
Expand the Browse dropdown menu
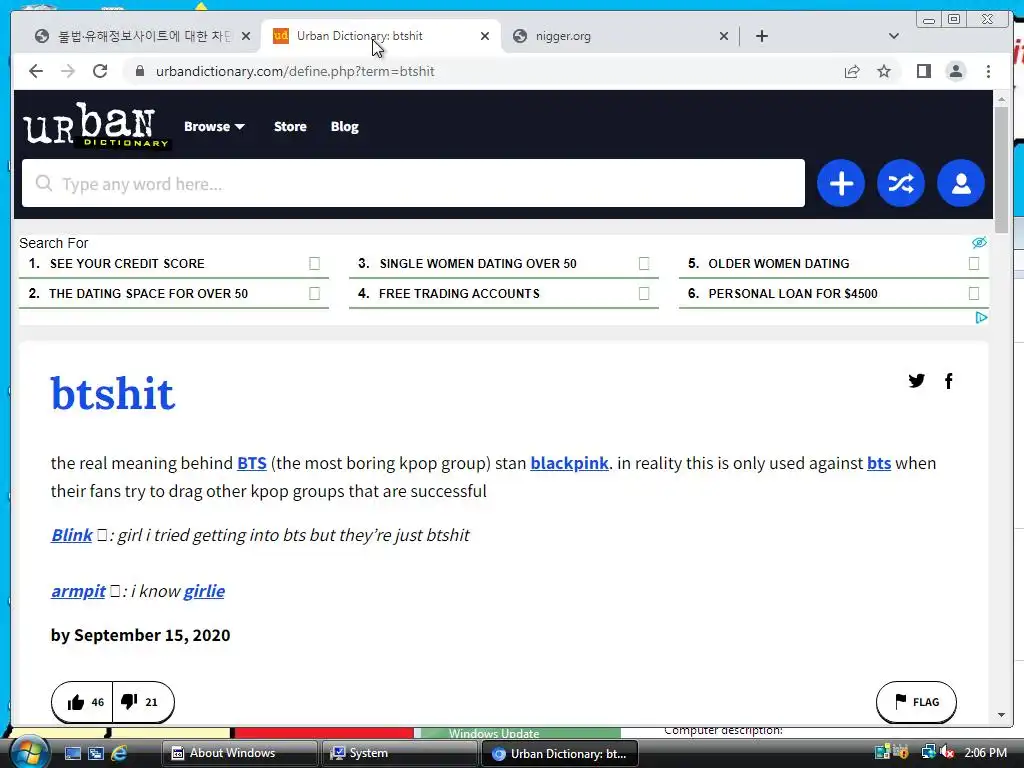[214, 126]
